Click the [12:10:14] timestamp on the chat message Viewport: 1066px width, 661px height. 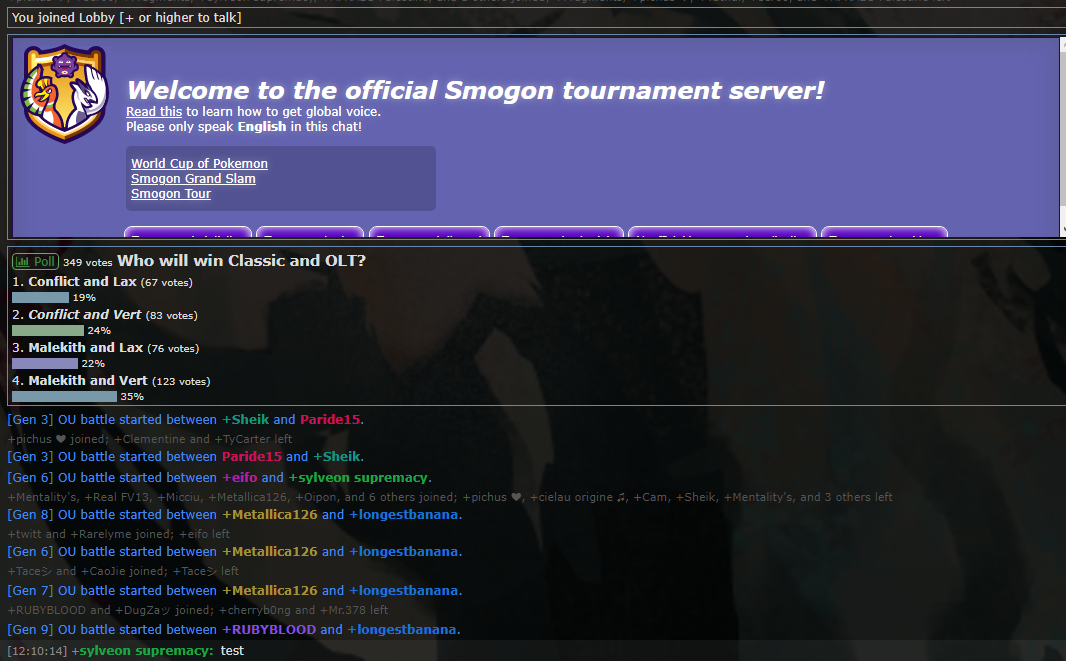tap(37, 651)
